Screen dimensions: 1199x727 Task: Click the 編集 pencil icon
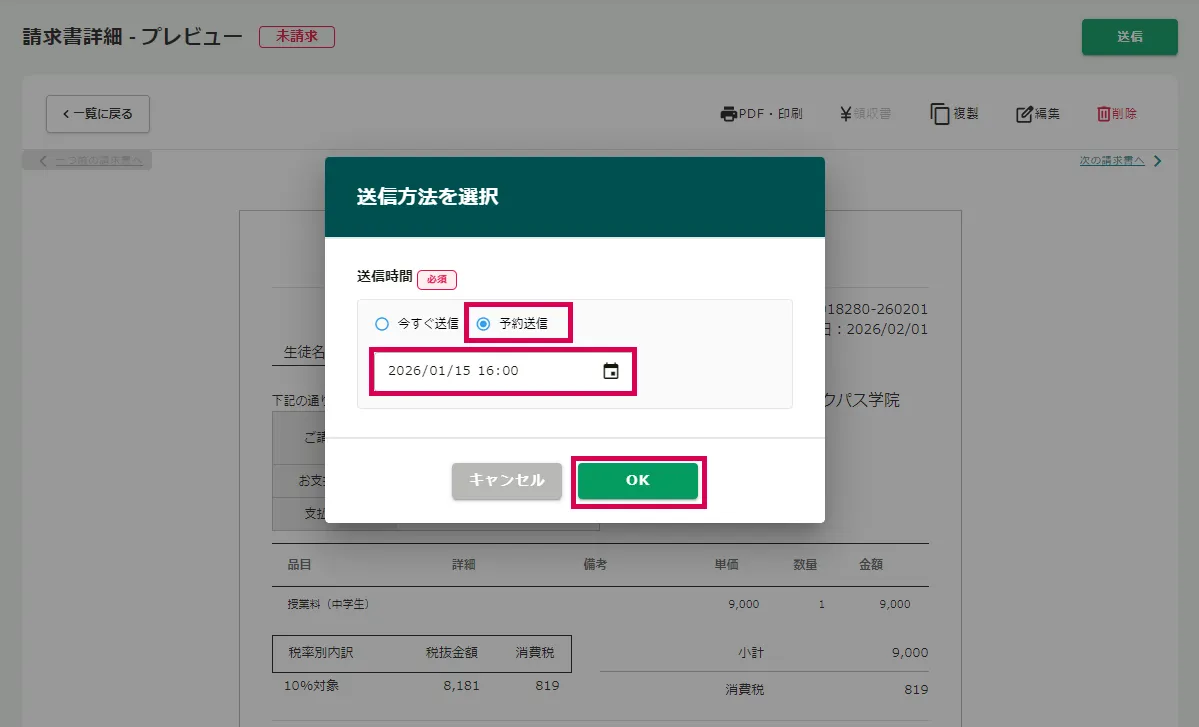click(x=1024, y=114)
